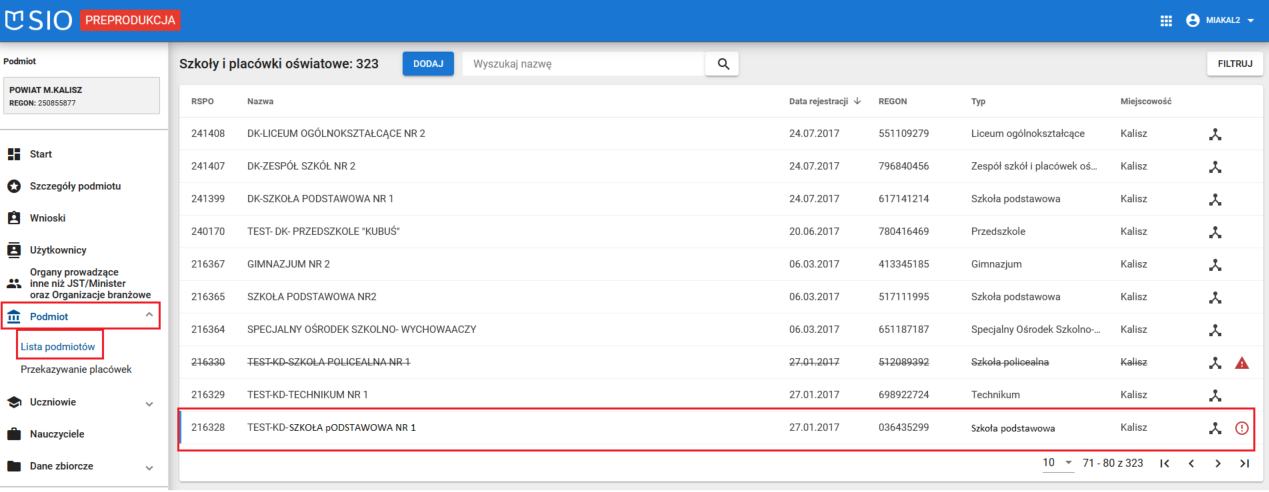Click Uczniowie graduation cap icon
This screenshot has height=492, width=1269.
tap(14, 402)
